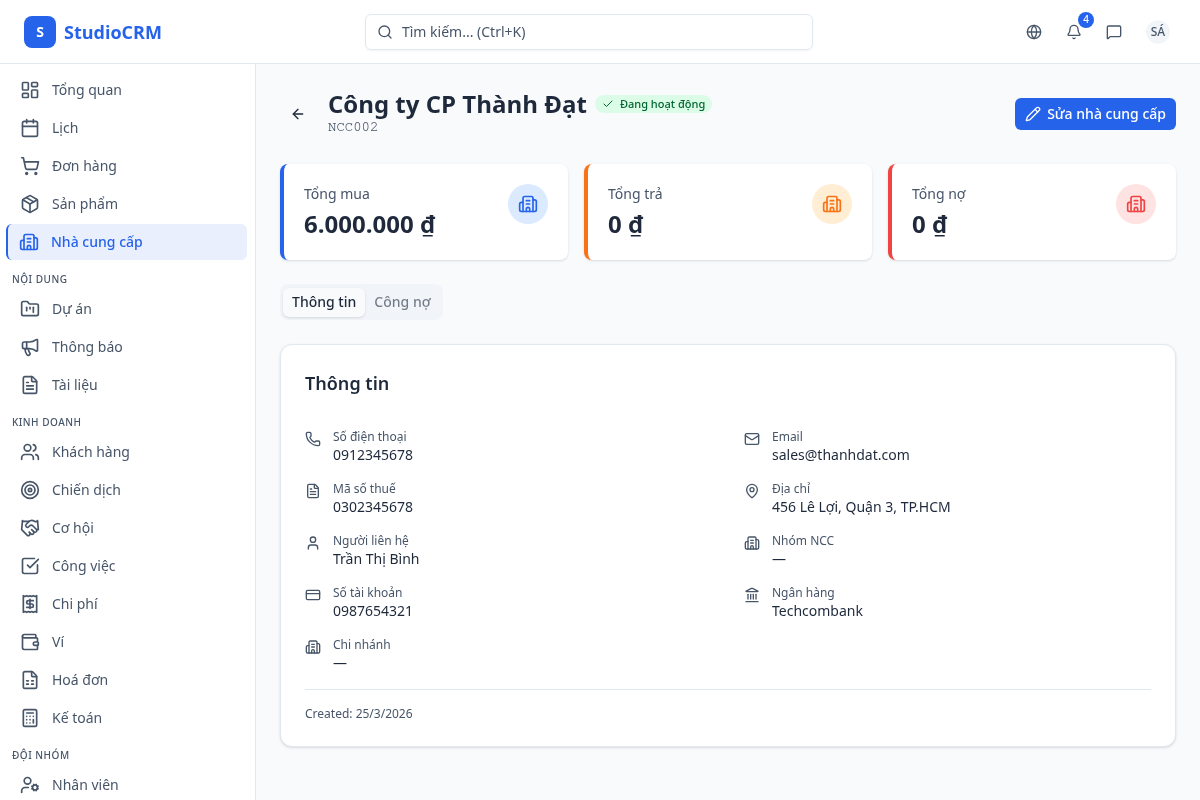Open Tổng quan in the sidebar
Image resolution: width=1200 pixels, height=800 pixels.
tap(86, 90)
